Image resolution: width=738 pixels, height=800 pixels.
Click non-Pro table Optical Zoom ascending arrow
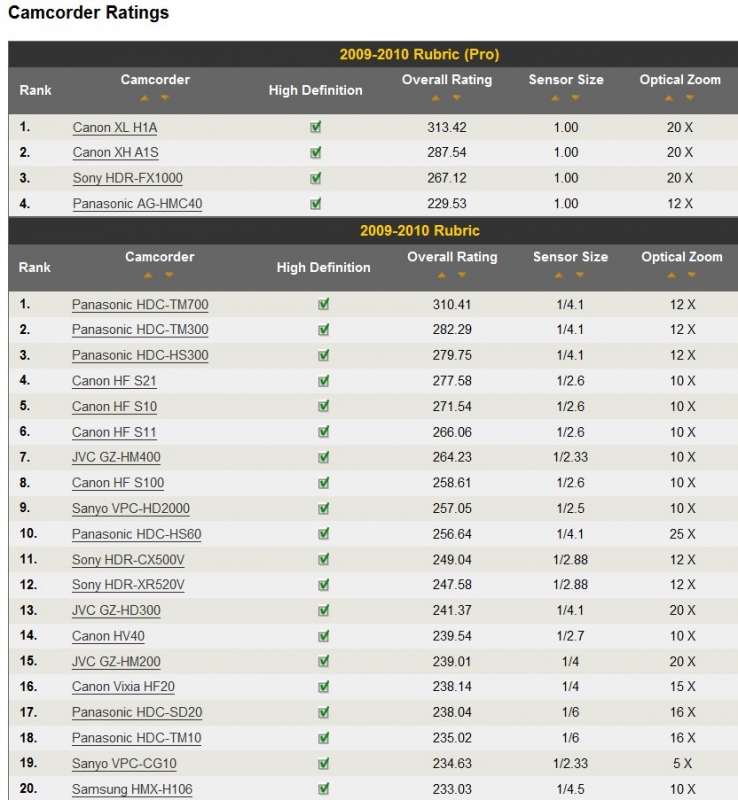point(672,275)
